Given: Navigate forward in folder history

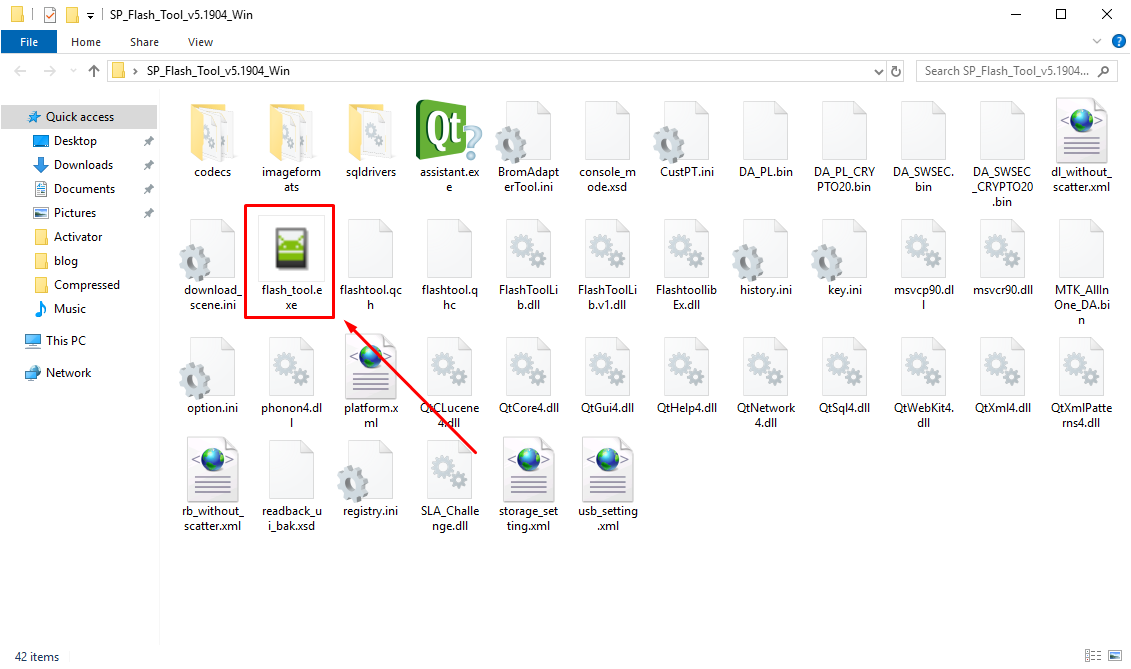Looking at the screenshot, I should [x=49, y=71].
